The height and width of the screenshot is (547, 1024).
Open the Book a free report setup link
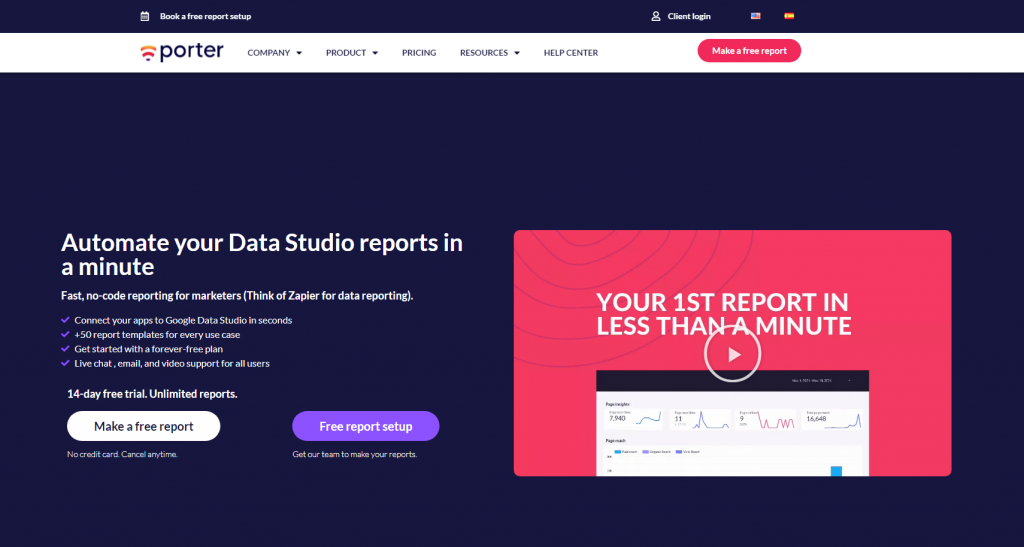(x=205, y=16)
